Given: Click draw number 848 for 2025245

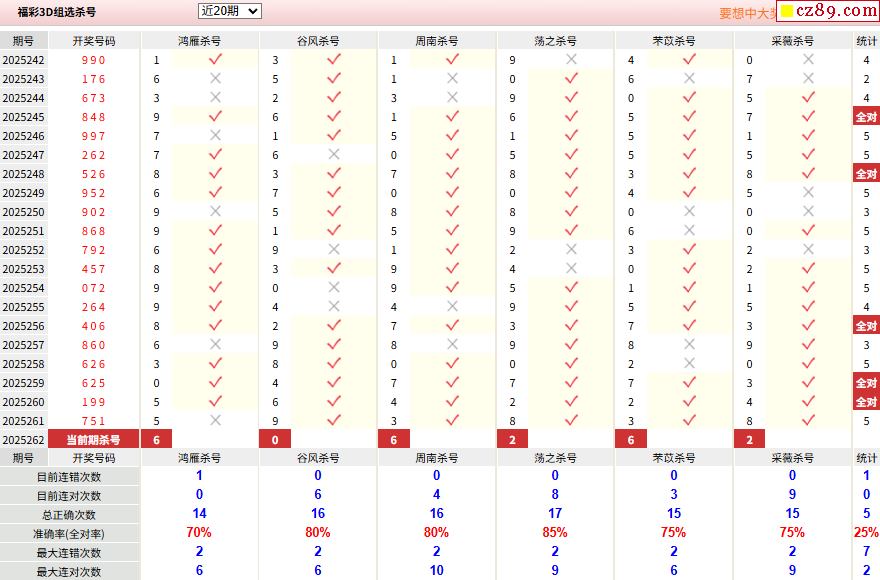Looking at the screenshot, I should coord(94,117).
